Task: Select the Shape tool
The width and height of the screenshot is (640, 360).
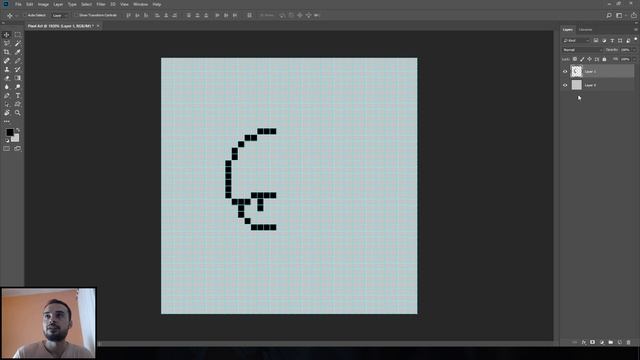Action: [18, 104]
